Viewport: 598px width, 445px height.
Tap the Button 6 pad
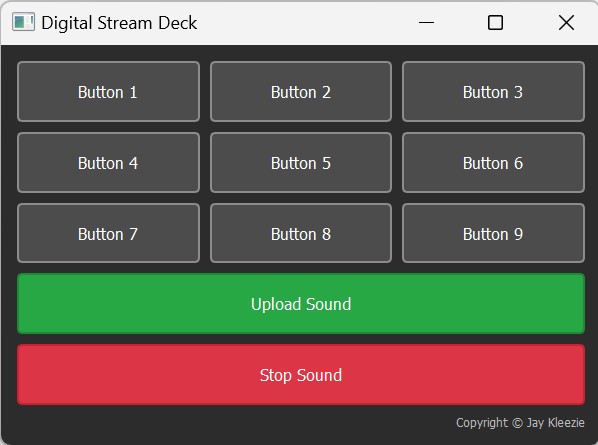point(493,162)
